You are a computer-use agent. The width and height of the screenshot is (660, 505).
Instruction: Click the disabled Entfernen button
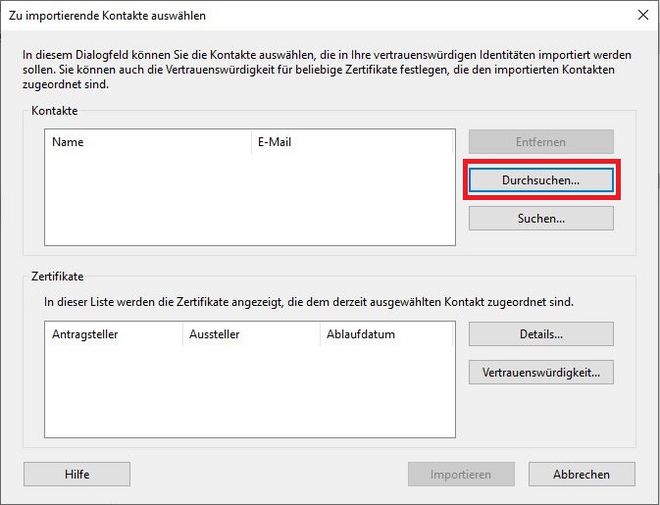click(541, 142)
